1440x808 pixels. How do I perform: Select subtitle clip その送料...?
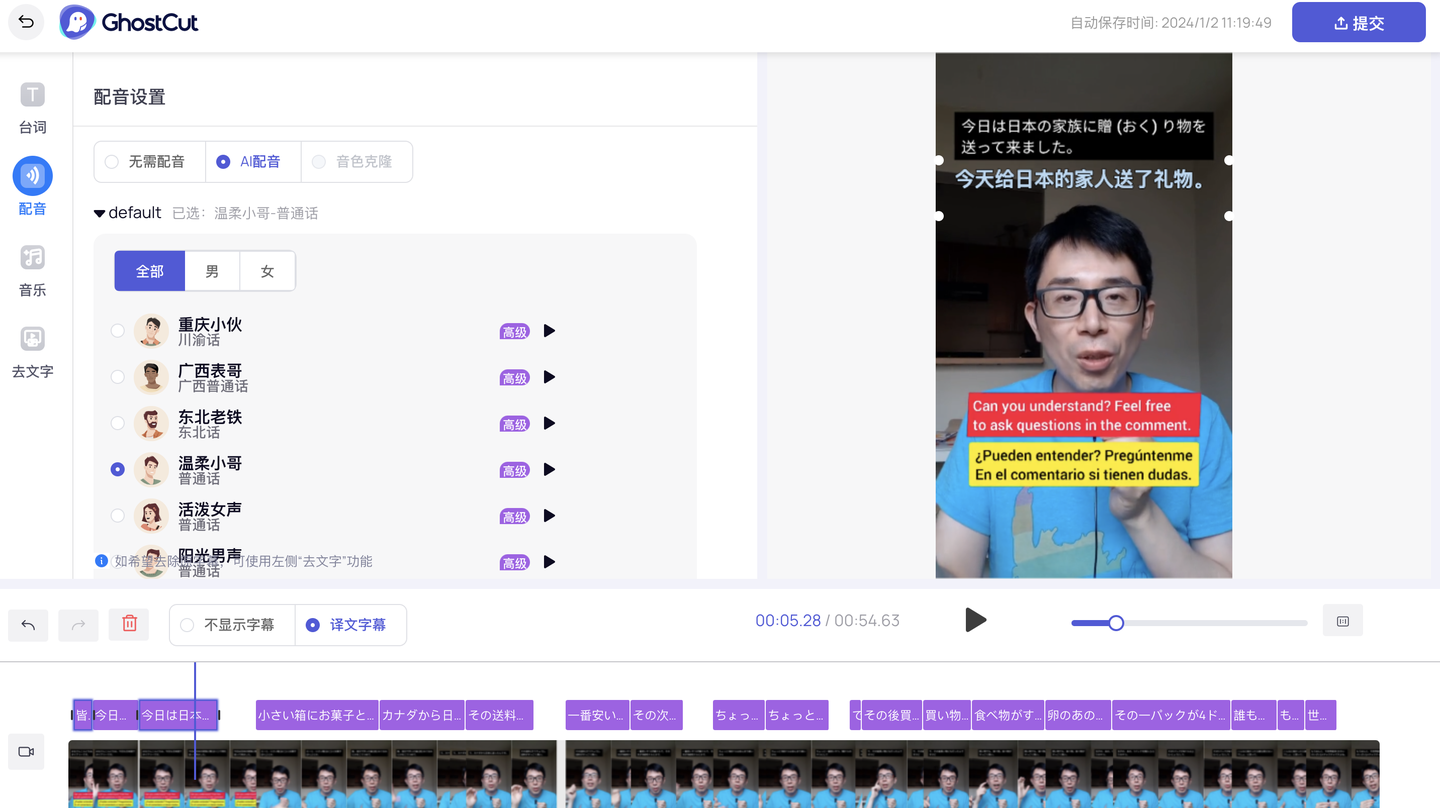point(499,715)
